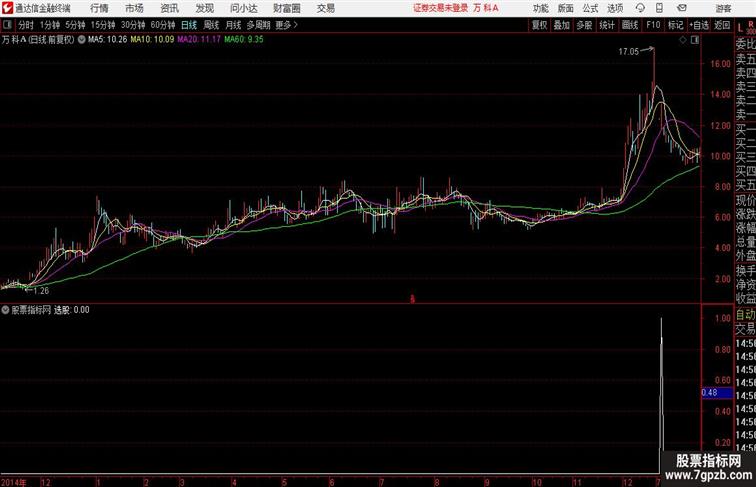This screenshot has height=487, width=756.
Task: Add stock with +自选 button
Action: click(x=699, y=25)
